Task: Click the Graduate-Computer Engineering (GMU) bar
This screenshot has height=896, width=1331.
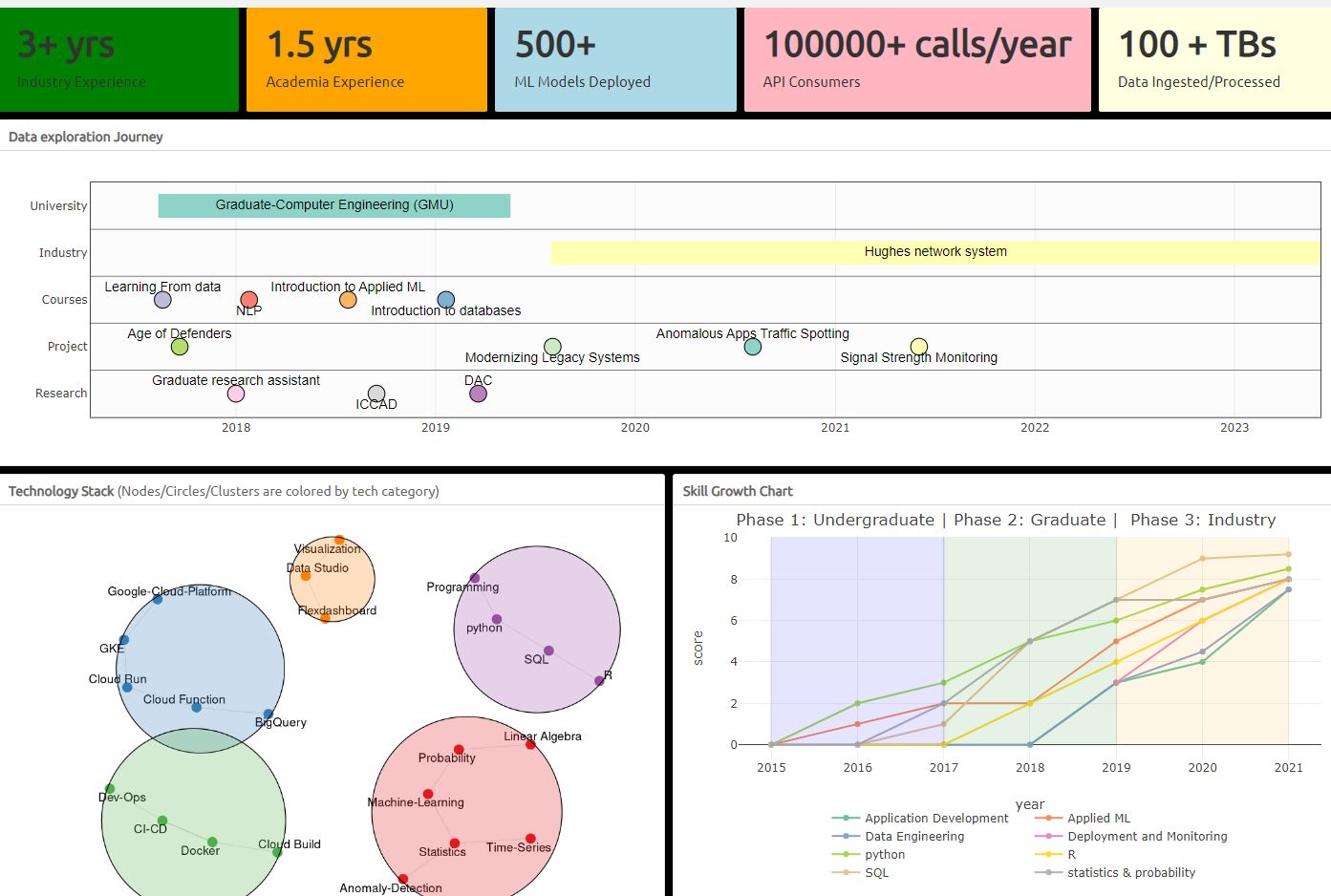Action: click(x=333, y=205)
